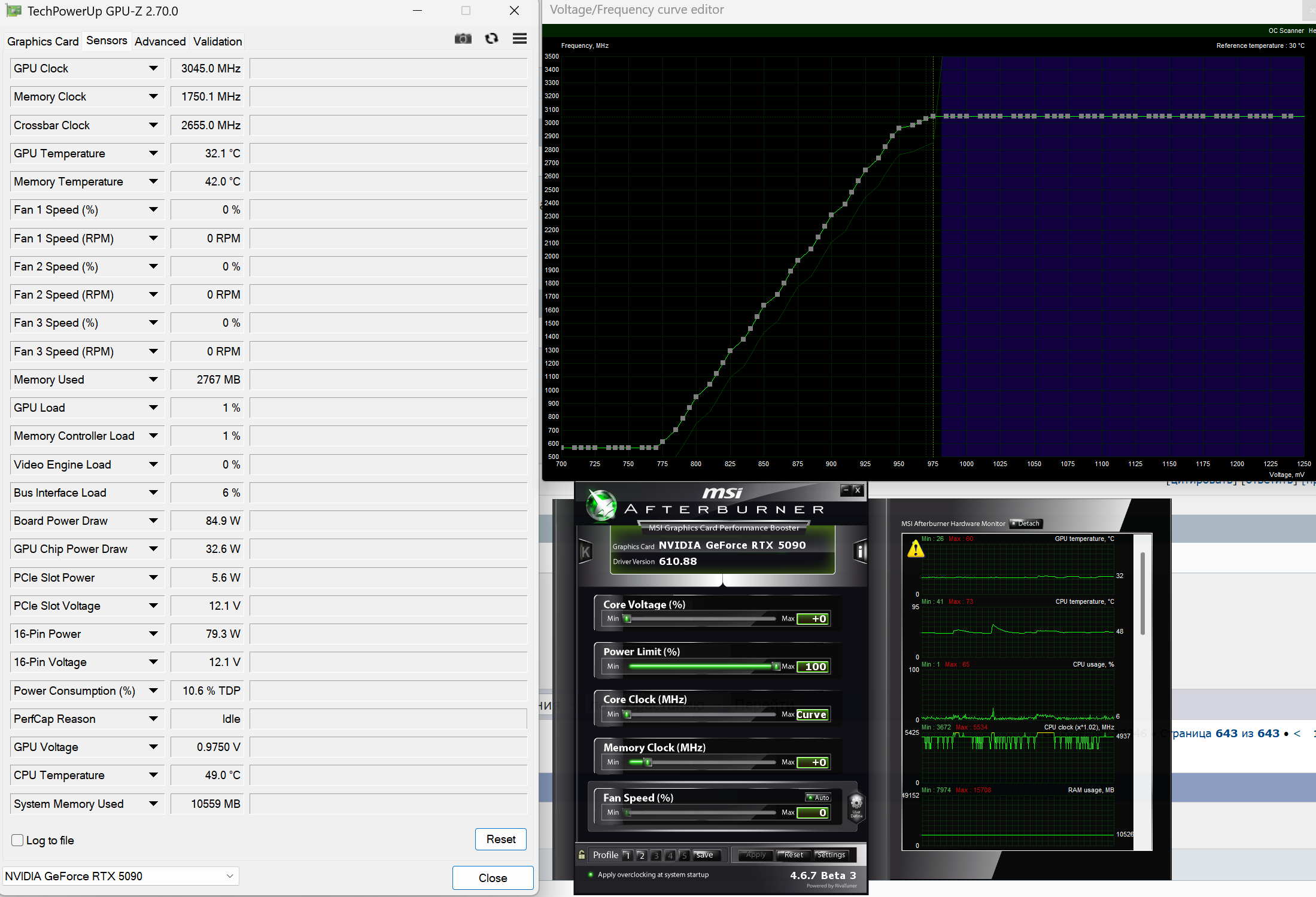Expand the Fan 1 Speed (%) dropdown
1316x897 pixels.
(154, 209)
